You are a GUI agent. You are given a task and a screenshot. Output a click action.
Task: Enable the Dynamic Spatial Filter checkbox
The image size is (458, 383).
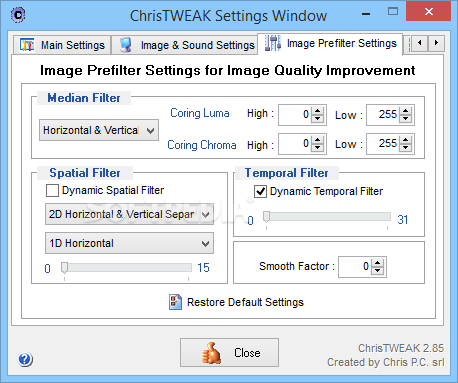(52, 191)
